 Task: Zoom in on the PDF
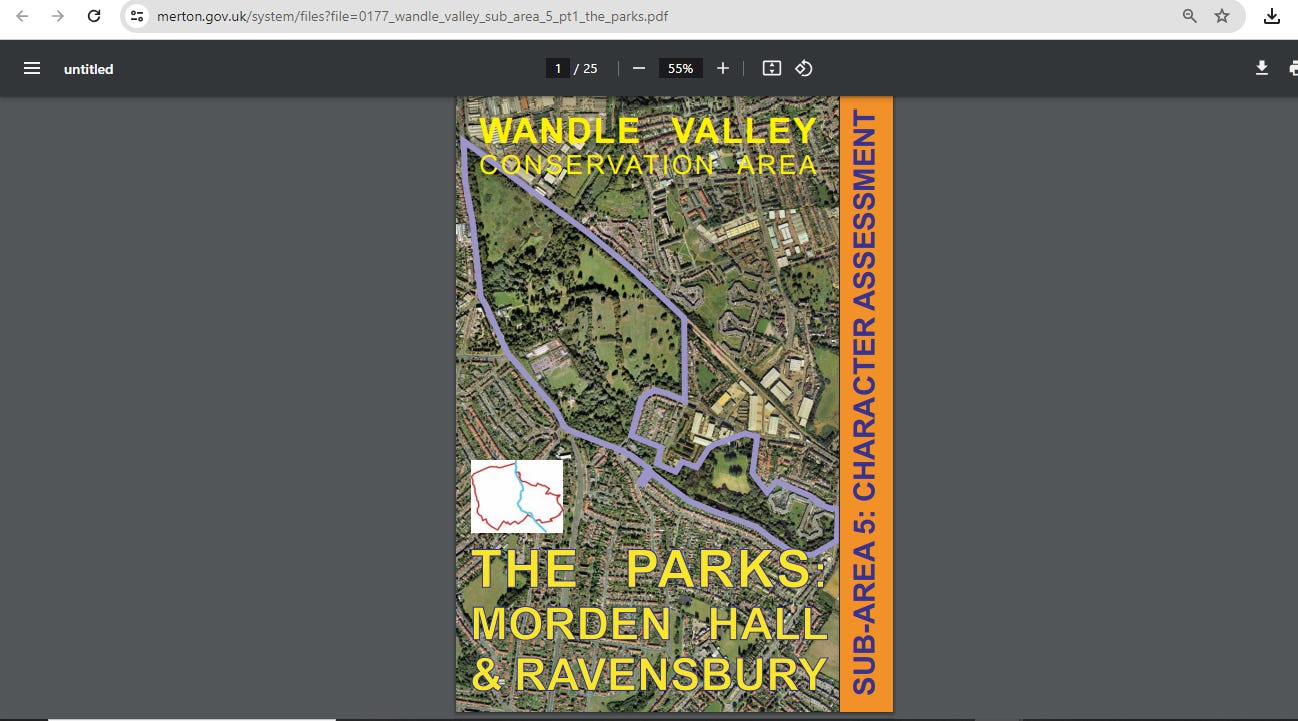tap(723, 68)
